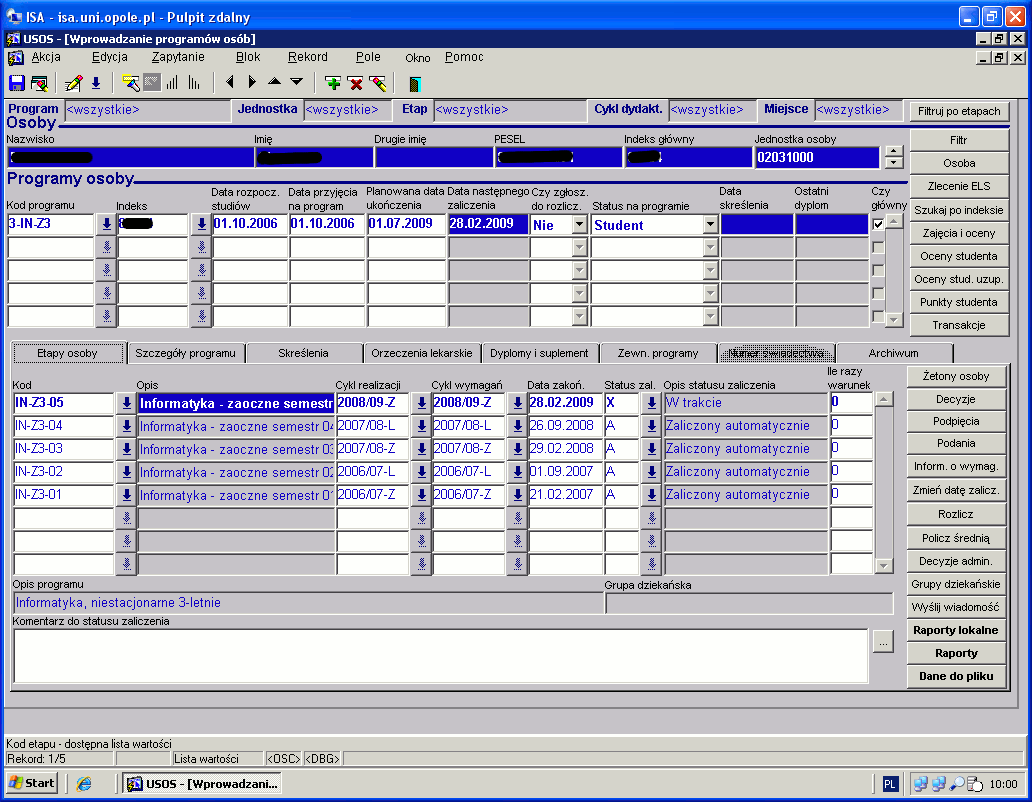Open the Akcja menu
Image resolution: width=1032 pixels, height=802 pixels.
(x=46, y=57)
